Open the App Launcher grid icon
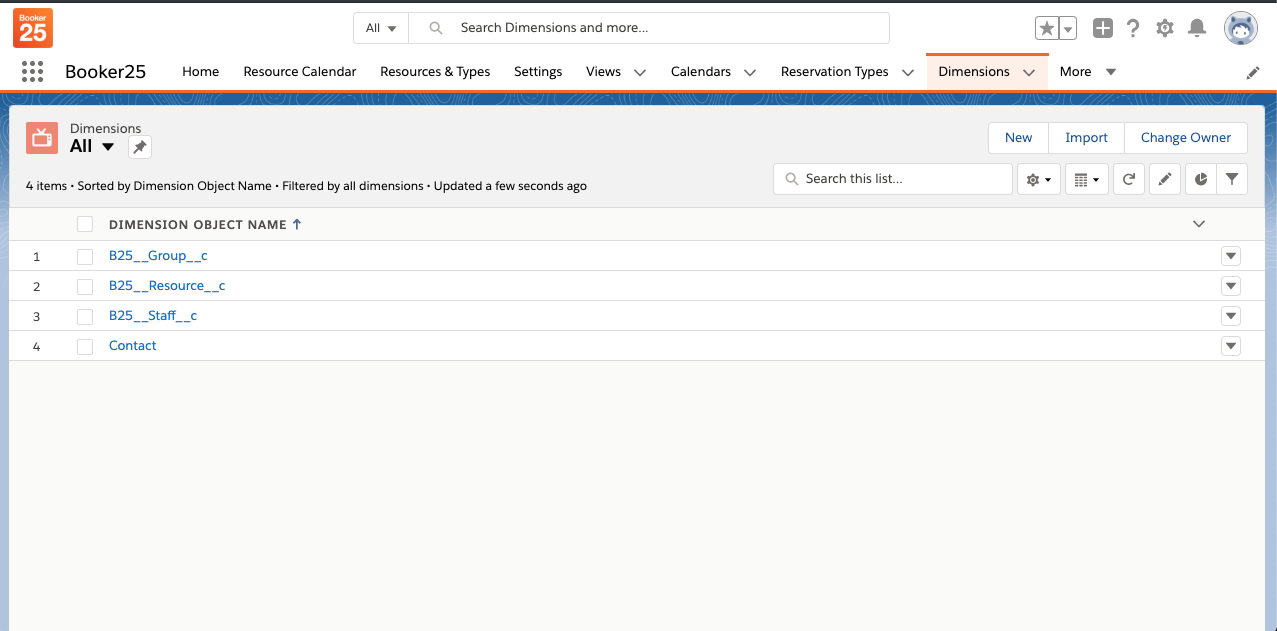1277x631 pixels. point(32,72)
